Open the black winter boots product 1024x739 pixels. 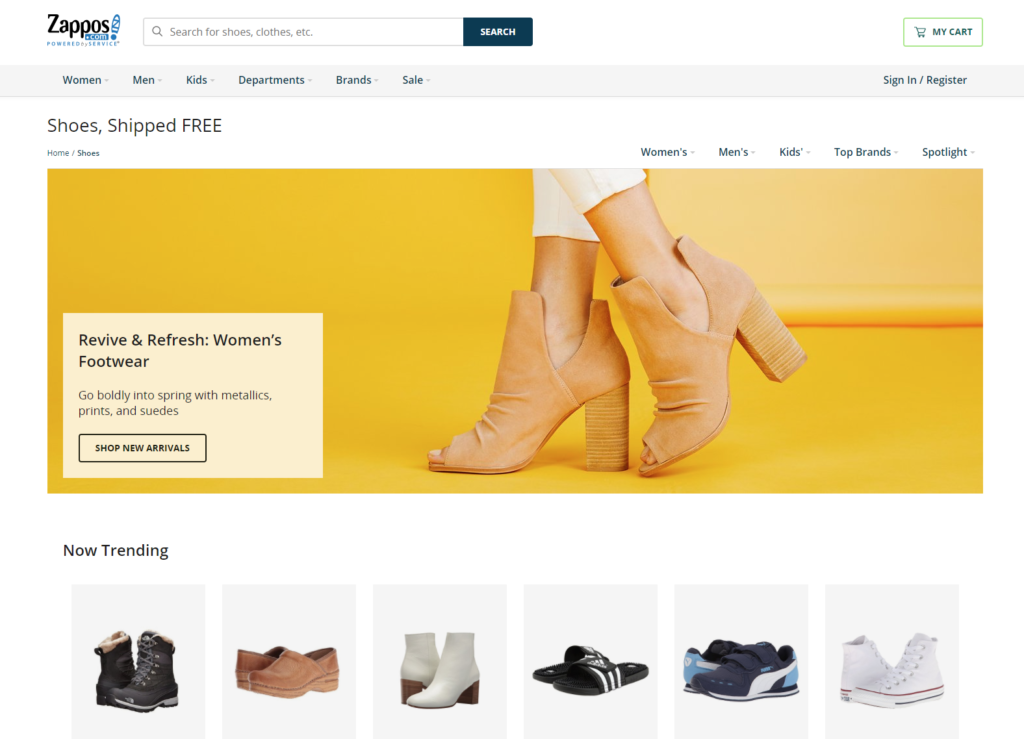click(x=138, y=662)
